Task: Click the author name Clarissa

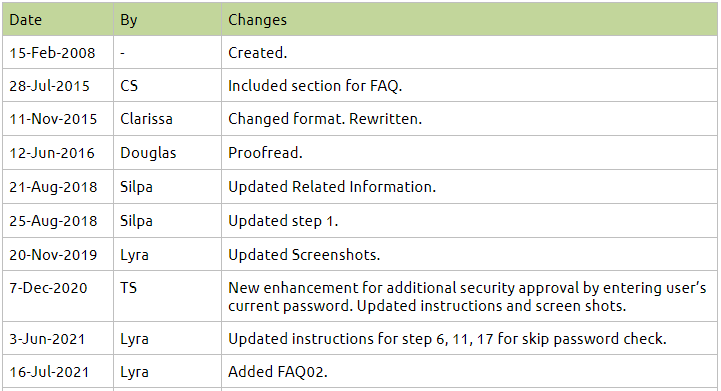Action: tap(146, 119)
